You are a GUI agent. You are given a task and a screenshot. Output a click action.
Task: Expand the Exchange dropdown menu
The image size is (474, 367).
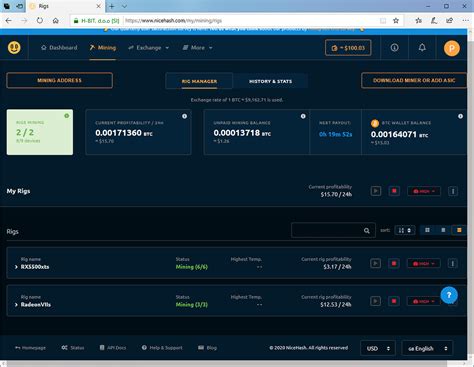click(x=149, y=48)
